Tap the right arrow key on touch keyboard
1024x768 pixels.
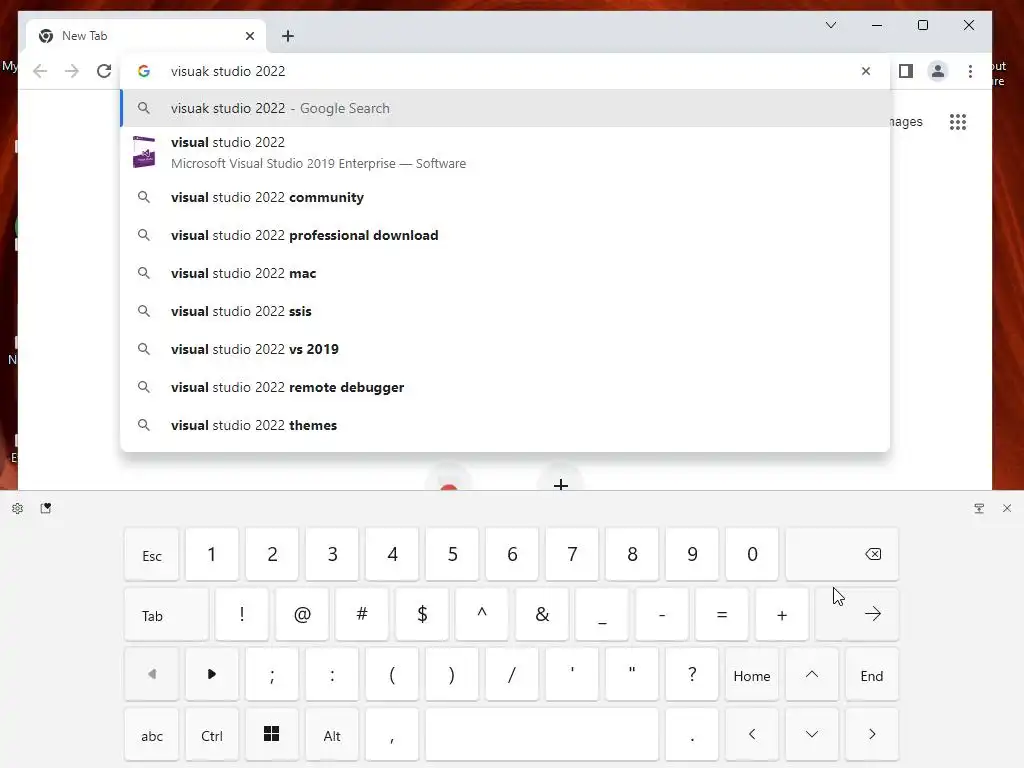pyautogui.click(x=872, y=735)
